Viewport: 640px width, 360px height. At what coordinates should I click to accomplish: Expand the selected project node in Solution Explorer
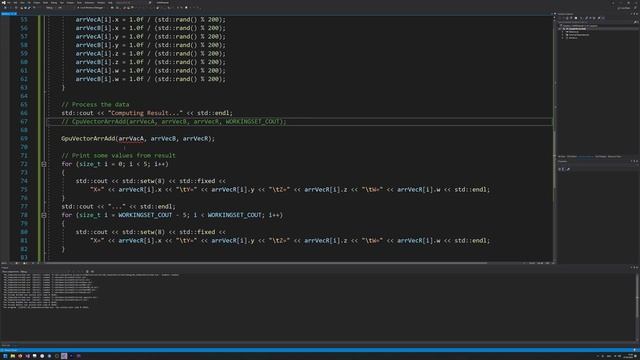tap(560, 29)
